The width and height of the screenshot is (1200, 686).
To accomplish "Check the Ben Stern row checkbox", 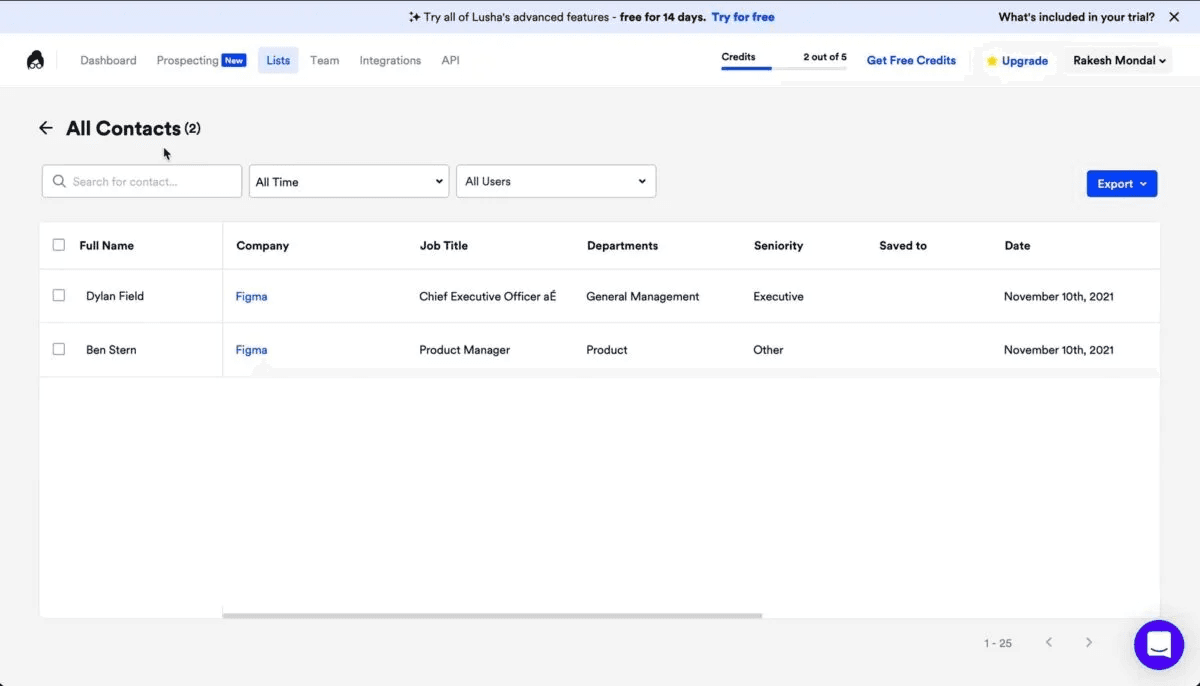I will (x=59, y=349).
